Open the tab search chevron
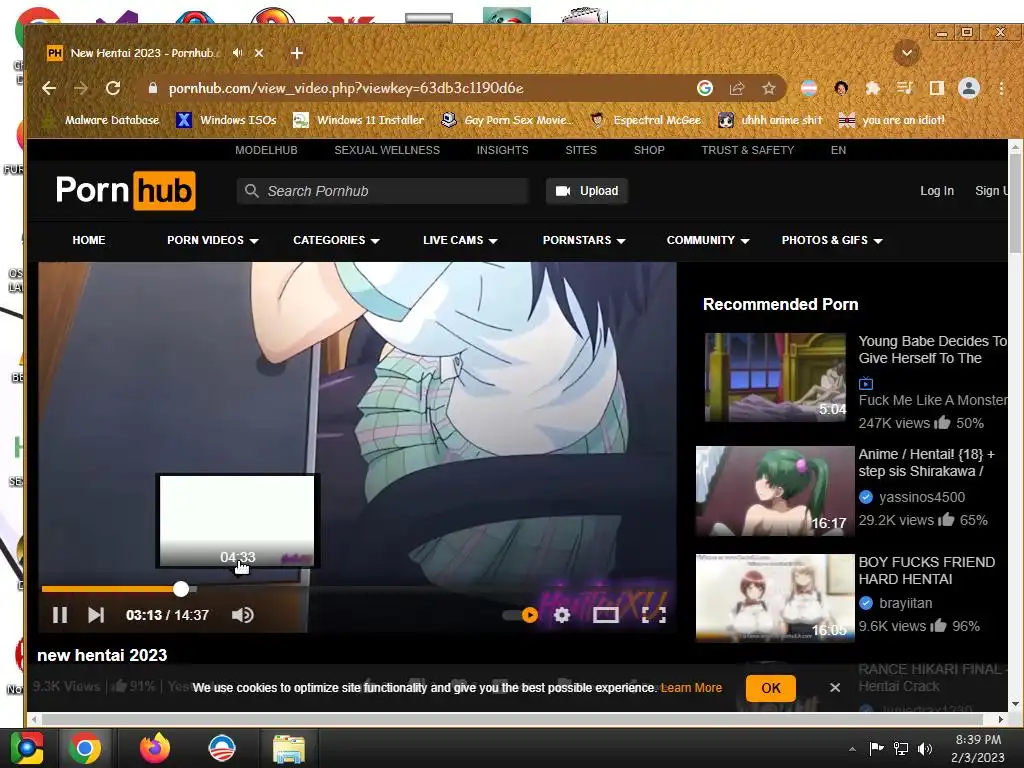 (906, 53)
